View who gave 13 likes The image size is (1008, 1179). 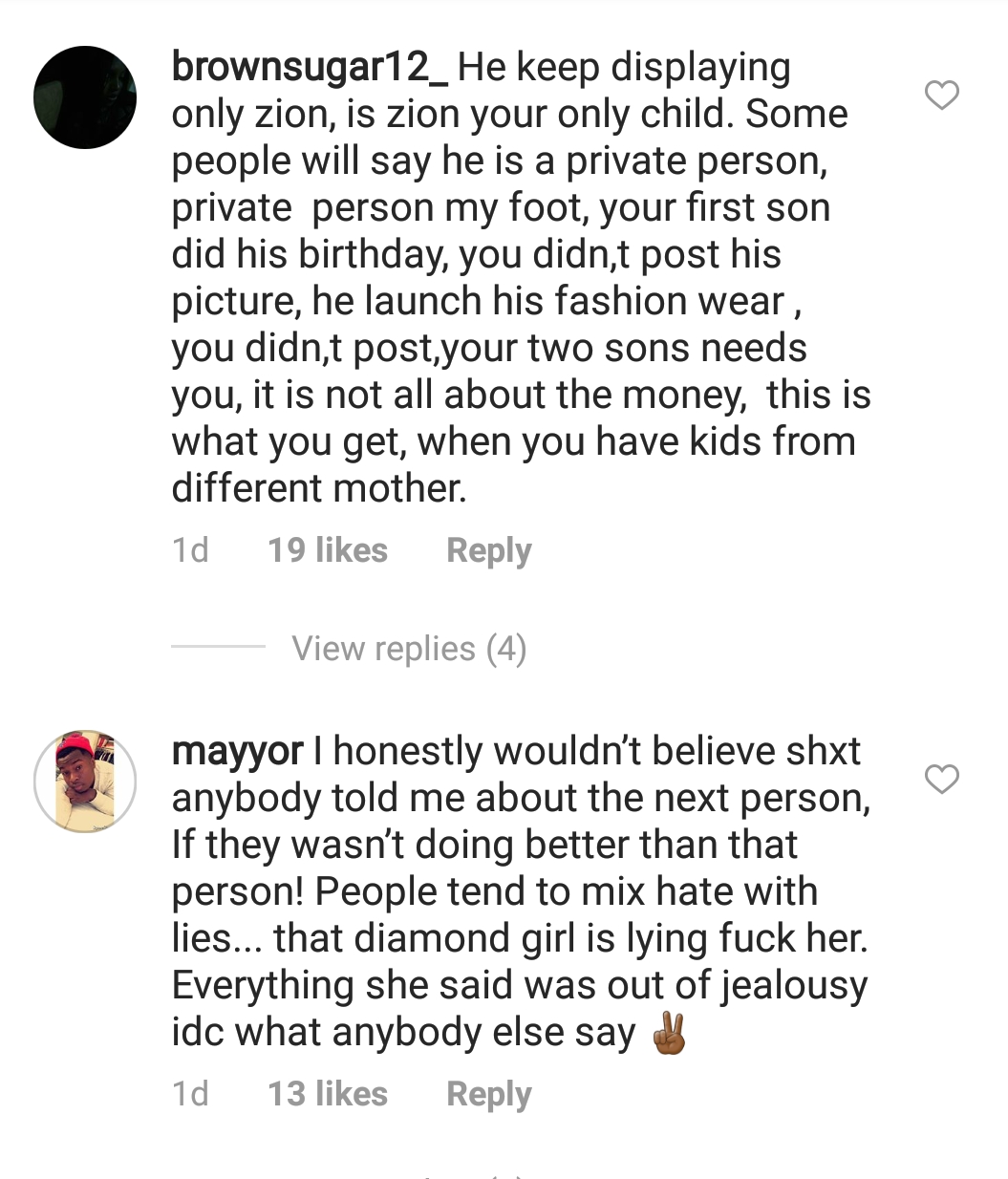328,1095
